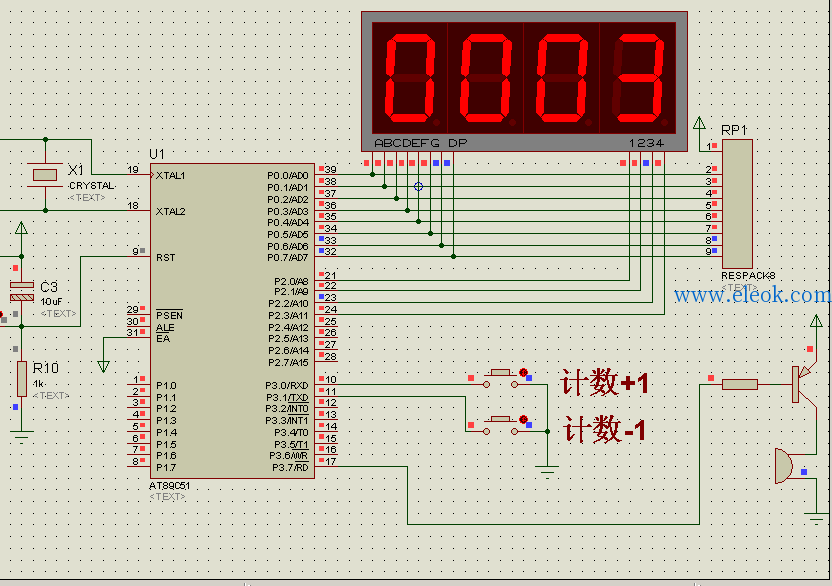832x586 pixels.
Task: Click the ABCDEFG segment pin label
Action: click(407, 143)
